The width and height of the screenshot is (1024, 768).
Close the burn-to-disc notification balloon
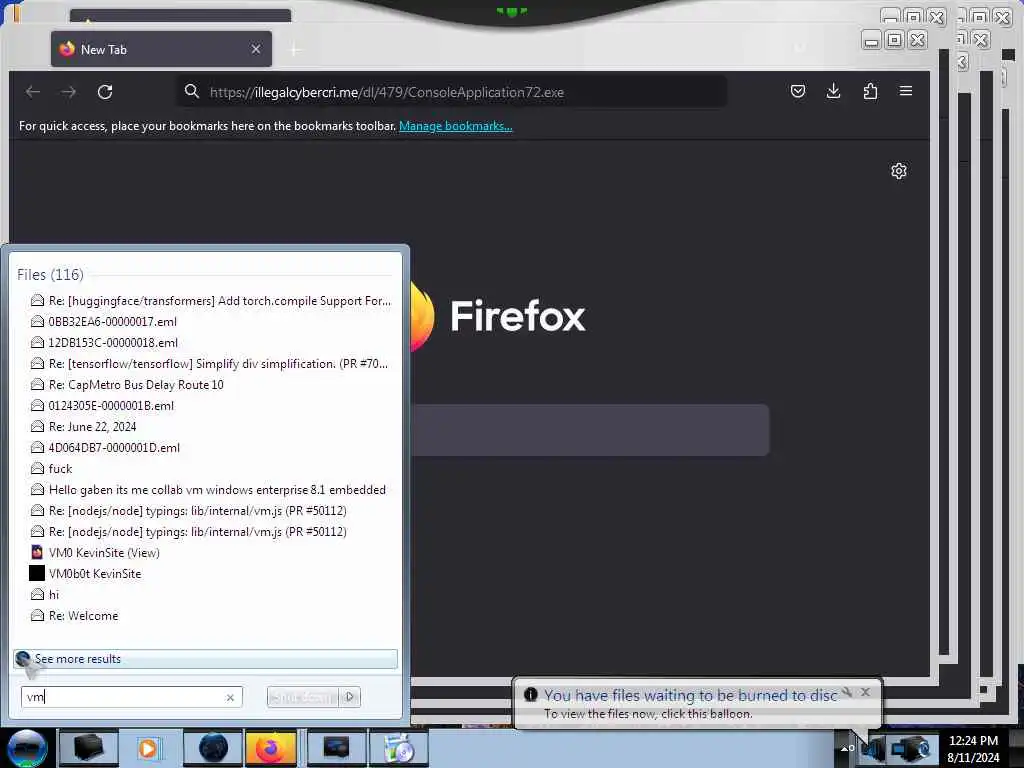coord(865,692)
